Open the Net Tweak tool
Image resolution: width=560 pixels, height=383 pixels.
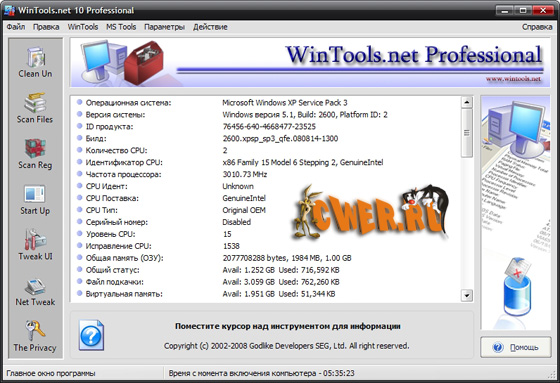click(35, 291)
